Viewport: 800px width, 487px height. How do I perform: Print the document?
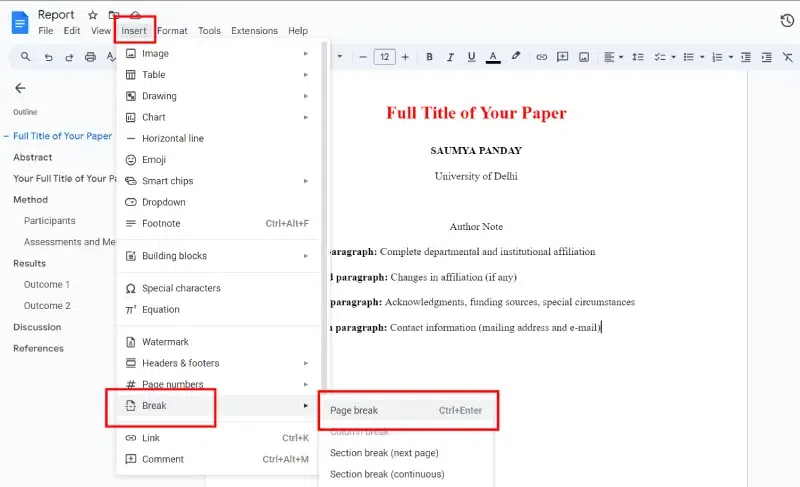[90, 57]
